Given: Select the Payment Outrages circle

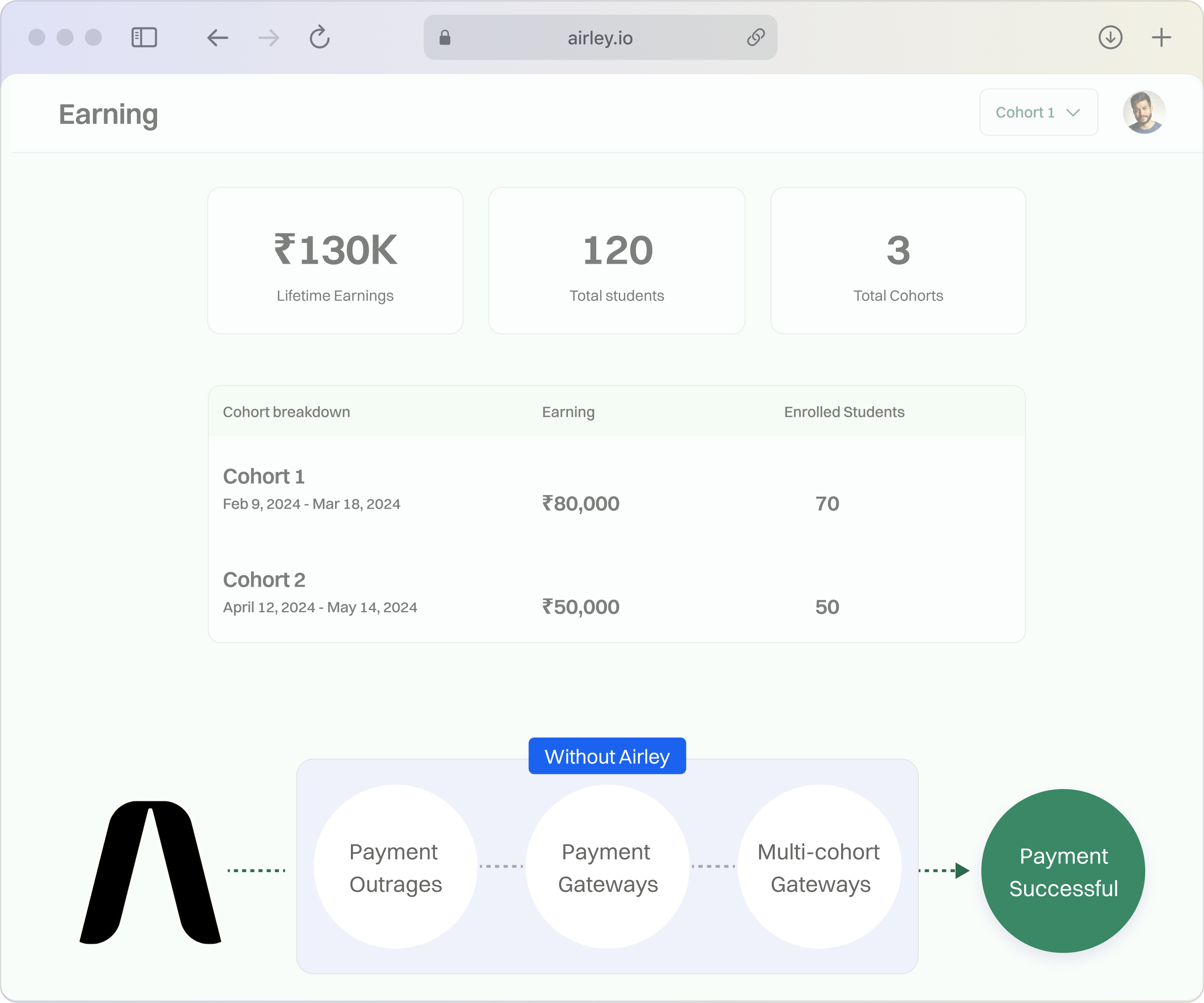Looking at the screenshot, I should [396, 867].
